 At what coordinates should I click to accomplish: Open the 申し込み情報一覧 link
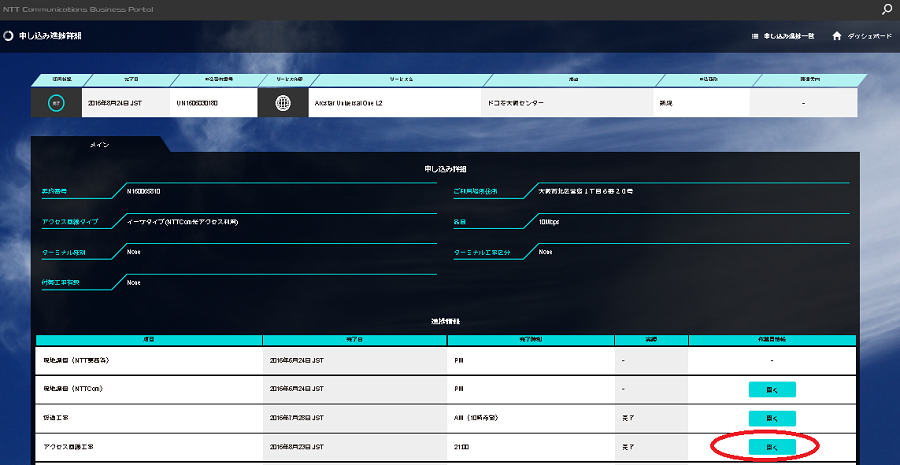(x=788, y=36)
